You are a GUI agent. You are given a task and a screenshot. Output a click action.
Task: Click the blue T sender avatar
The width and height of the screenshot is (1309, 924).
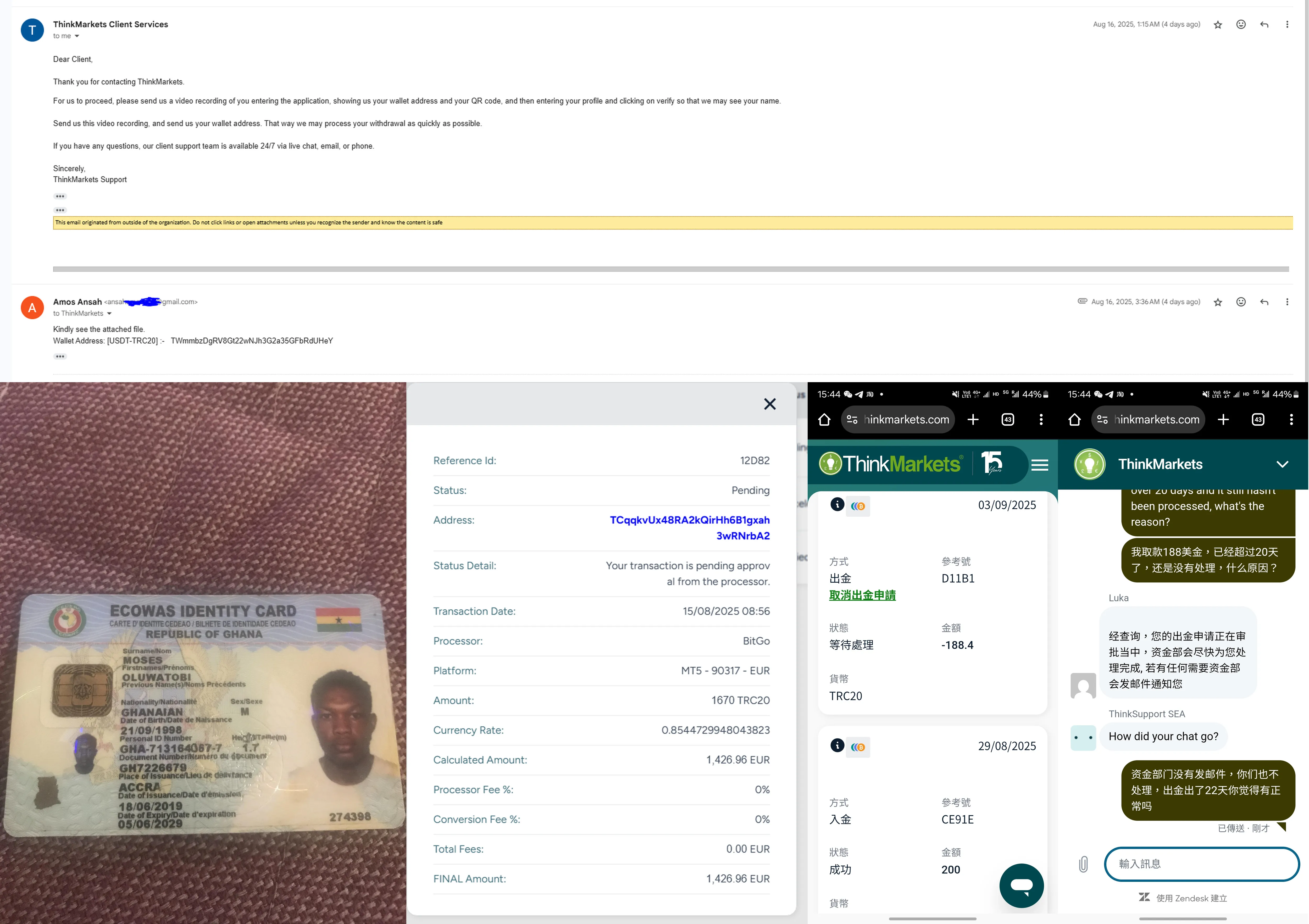point(32,30)
